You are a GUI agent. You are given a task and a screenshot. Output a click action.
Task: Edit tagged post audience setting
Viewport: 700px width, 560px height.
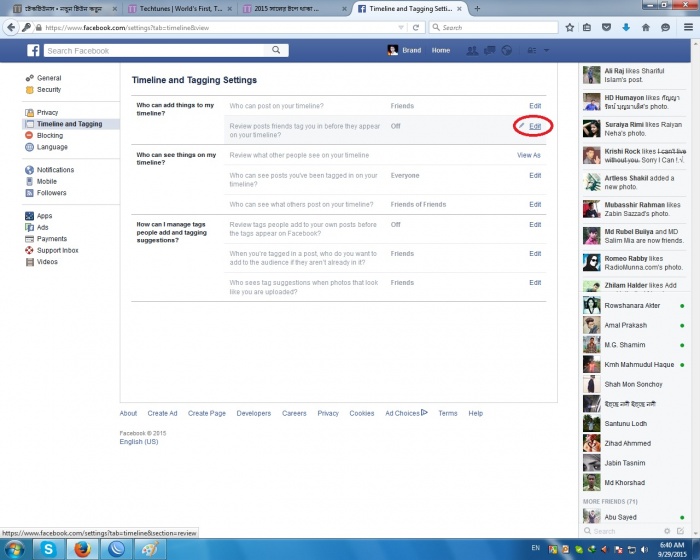tap(535, 254)
